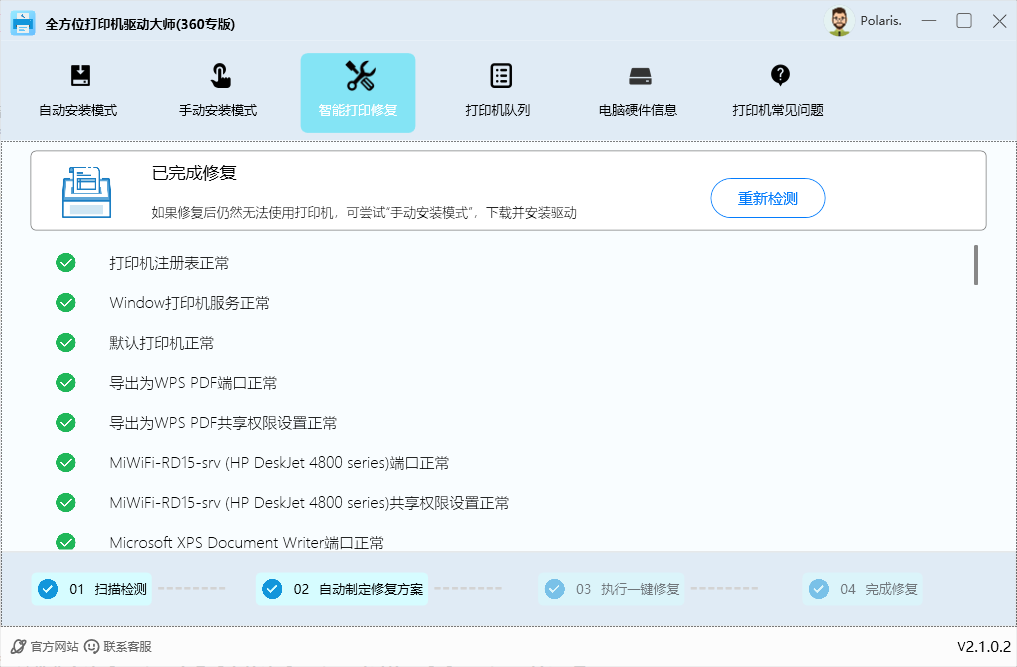Click the Polaris user avatar
Screen dimensions: 1017x667
point(838,20)
